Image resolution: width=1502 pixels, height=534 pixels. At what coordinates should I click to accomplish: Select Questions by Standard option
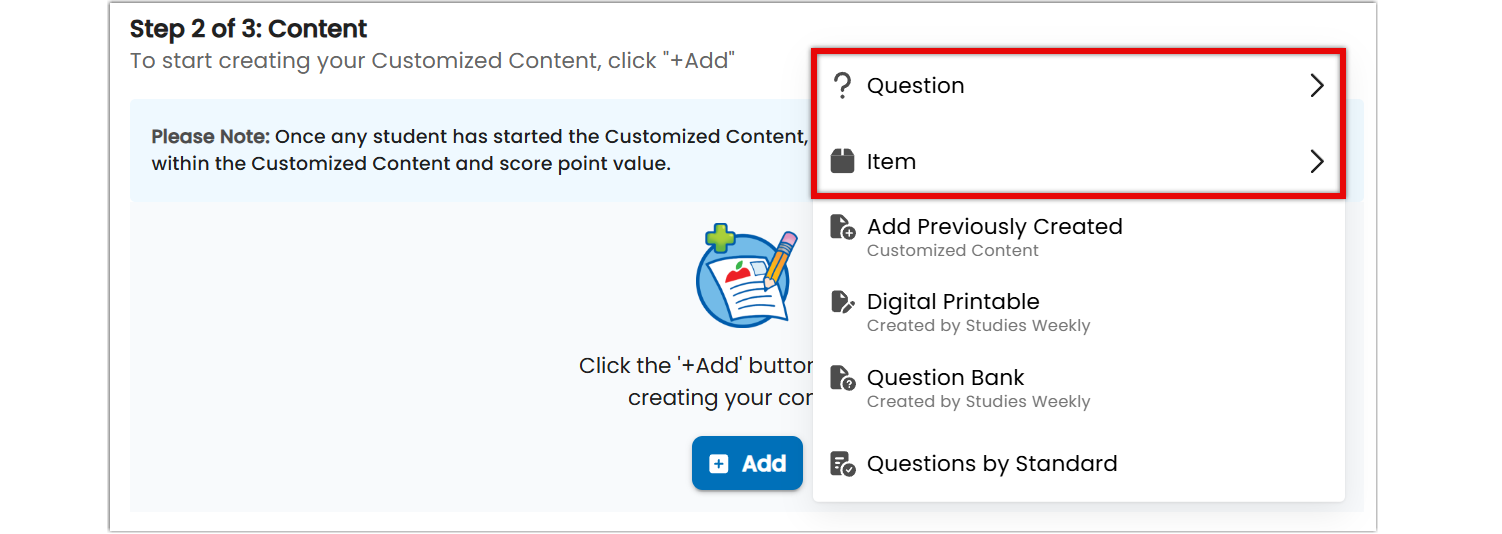click(x=1078, y=464)
